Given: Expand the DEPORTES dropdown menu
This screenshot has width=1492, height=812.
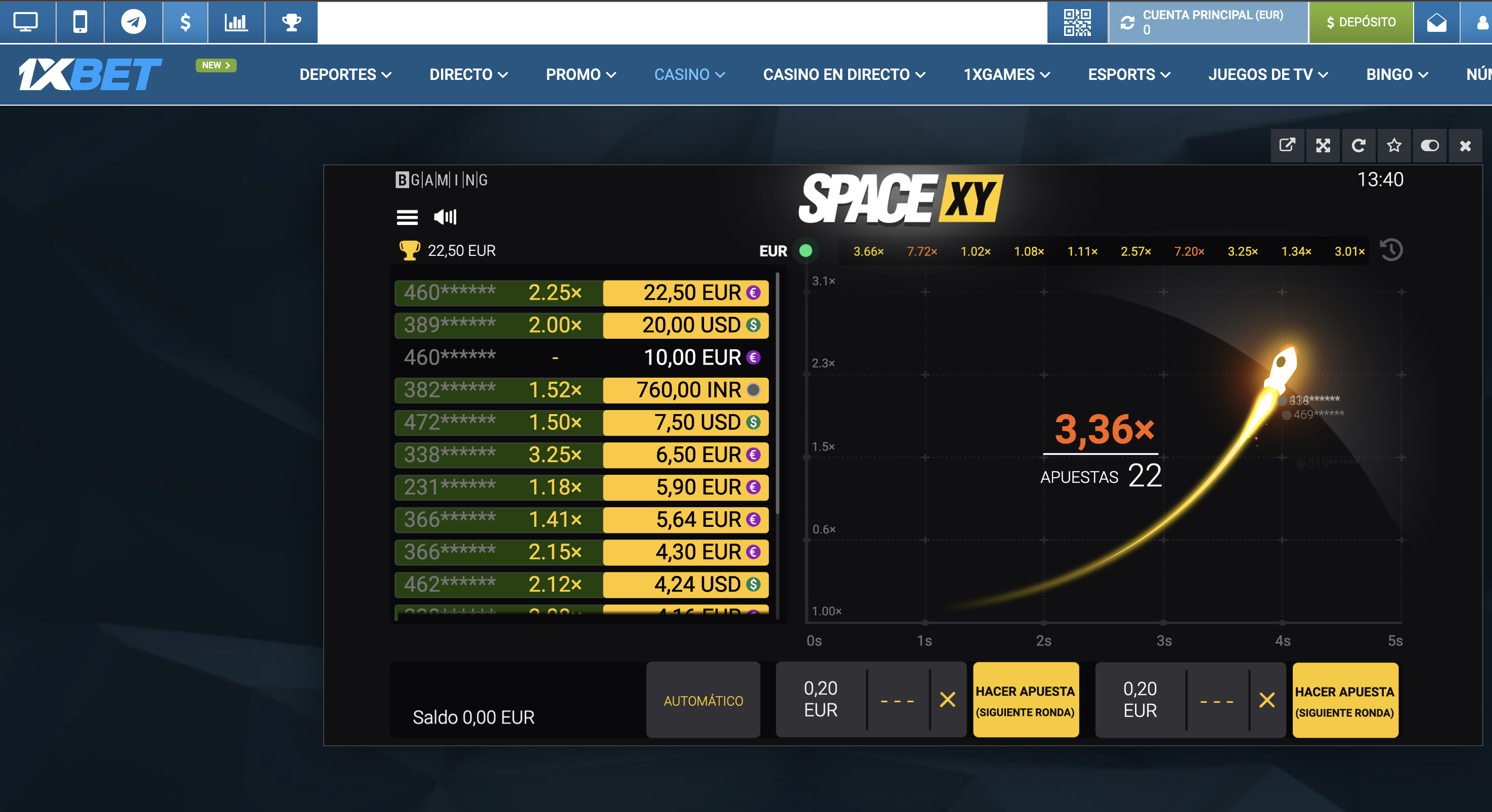Looking at the screenshot, I should [x=345, y=75].
